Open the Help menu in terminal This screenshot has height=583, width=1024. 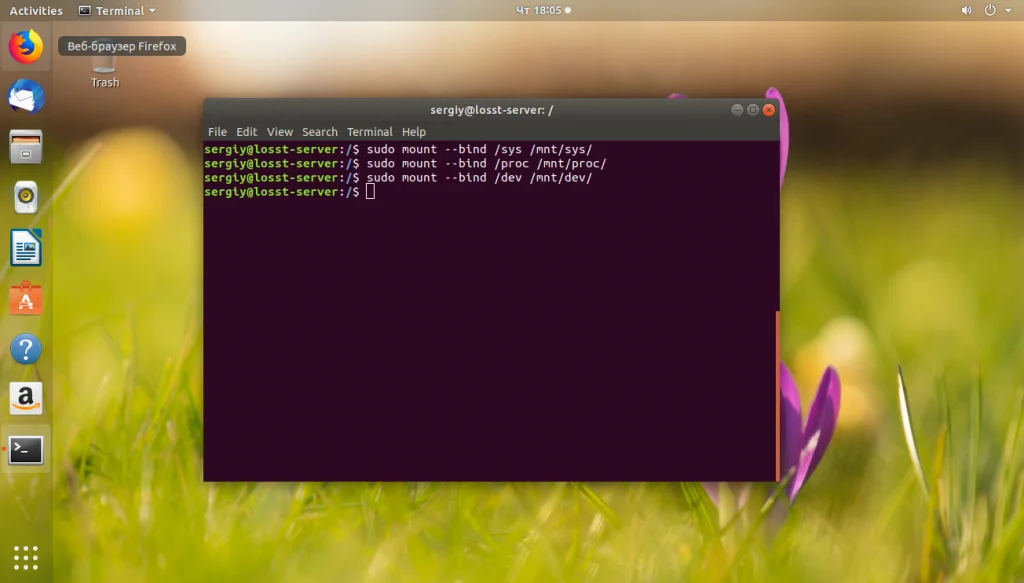413,132
